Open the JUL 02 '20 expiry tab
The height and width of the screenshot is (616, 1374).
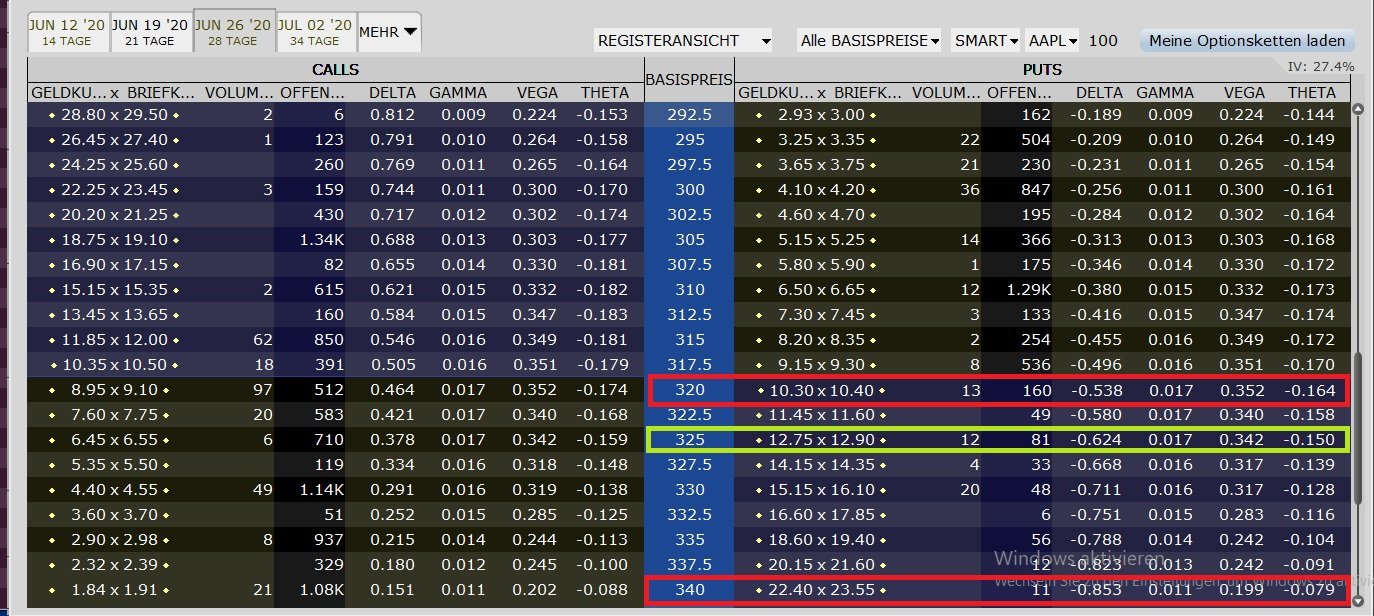(315, 32)
